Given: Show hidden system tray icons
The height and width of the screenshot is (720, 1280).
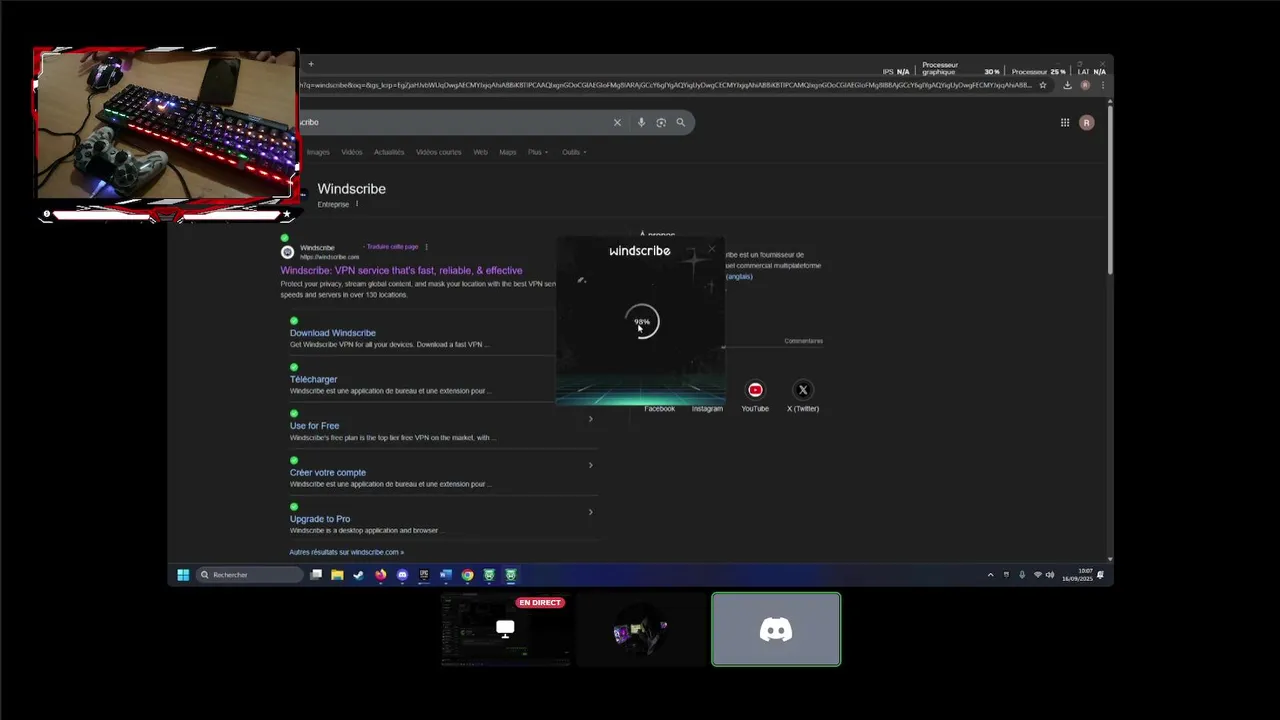Looking at the screenshot, I should coord(991,575).
